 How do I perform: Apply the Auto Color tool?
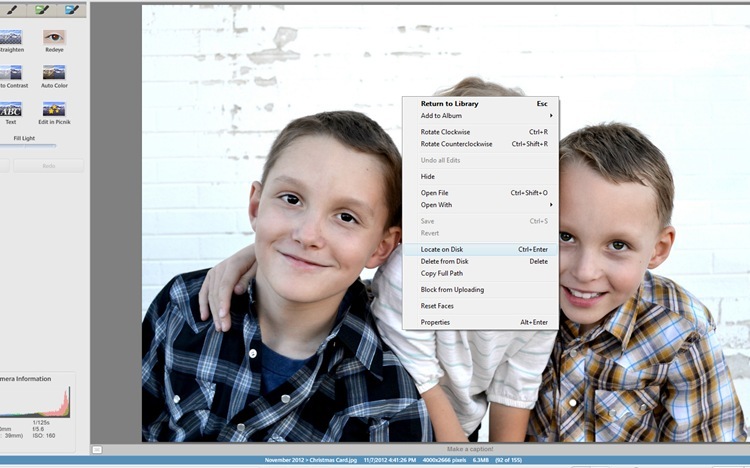tap(54, 73)
